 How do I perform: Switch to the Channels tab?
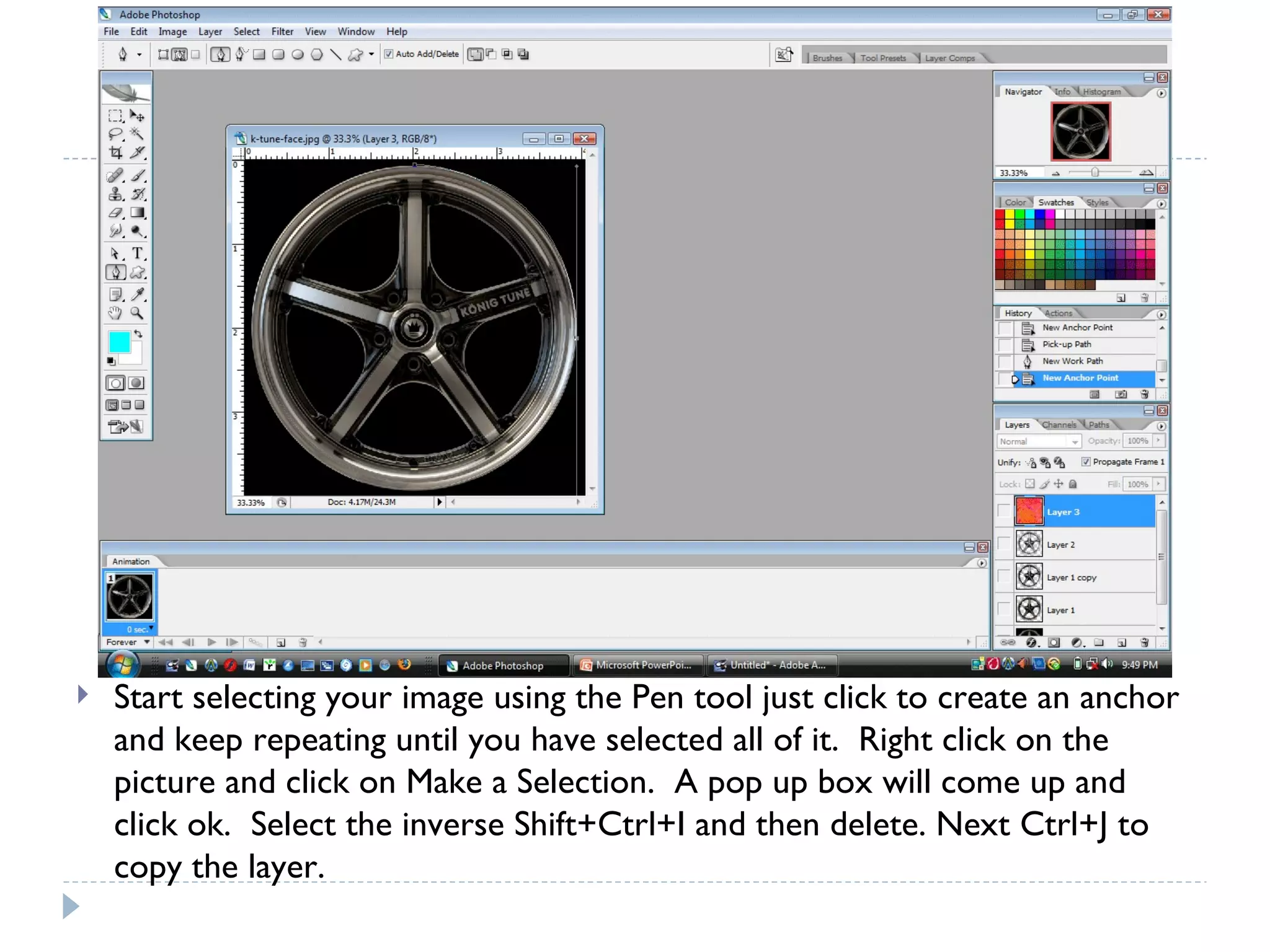pos(1059,425)
